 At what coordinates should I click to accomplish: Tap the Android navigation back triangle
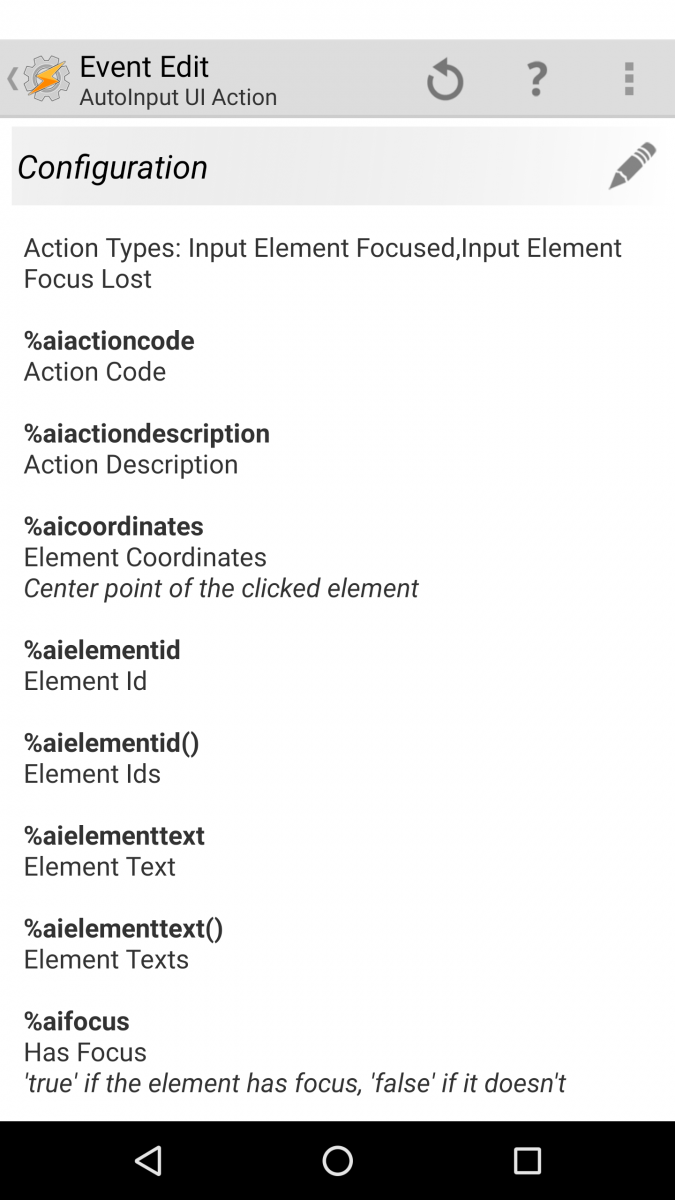click(148, 1160)
